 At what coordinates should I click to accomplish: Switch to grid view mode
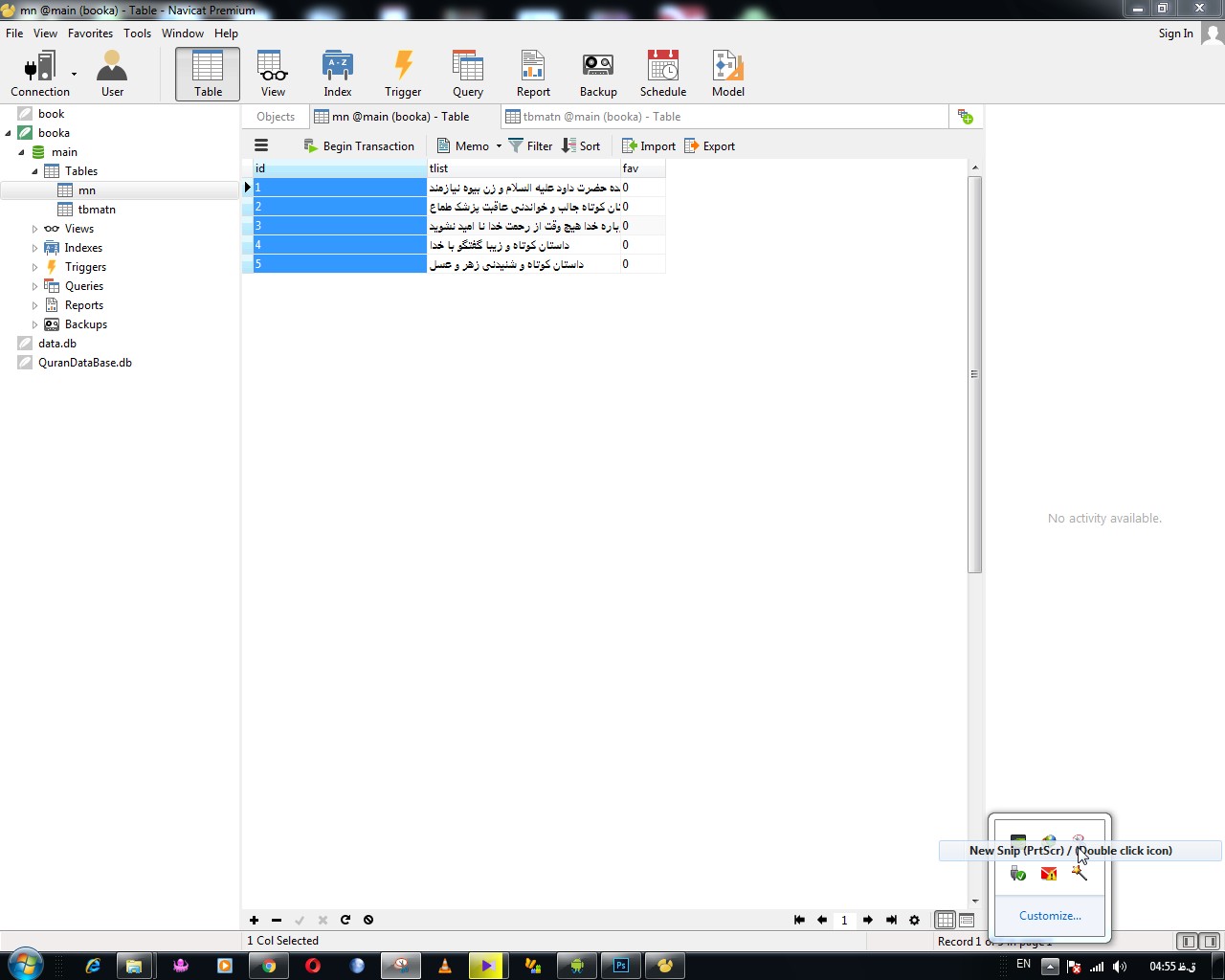tap(945, 920)
